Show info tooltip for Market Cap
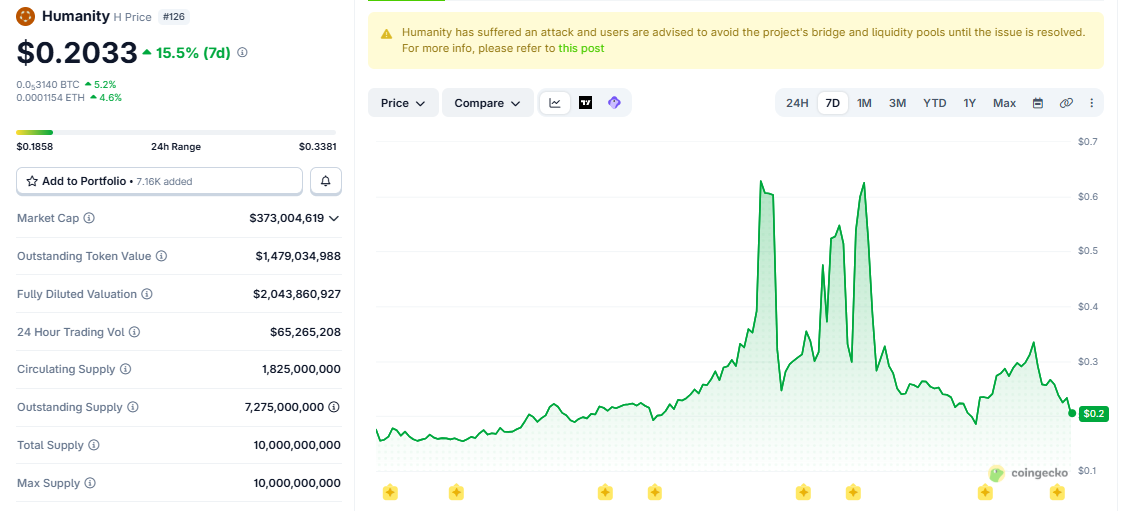 pyautogui.click(x=89, y=218)
